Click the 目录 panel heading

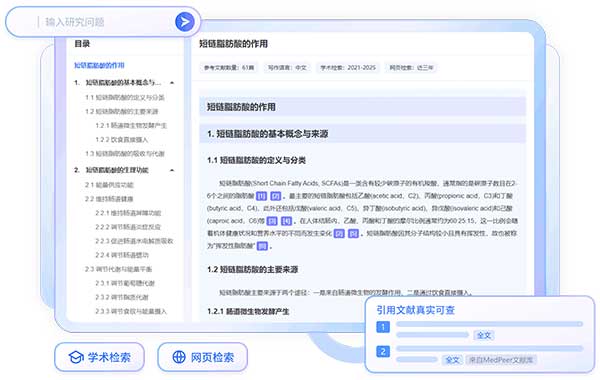pyautogui.click(x=82, y=44)
